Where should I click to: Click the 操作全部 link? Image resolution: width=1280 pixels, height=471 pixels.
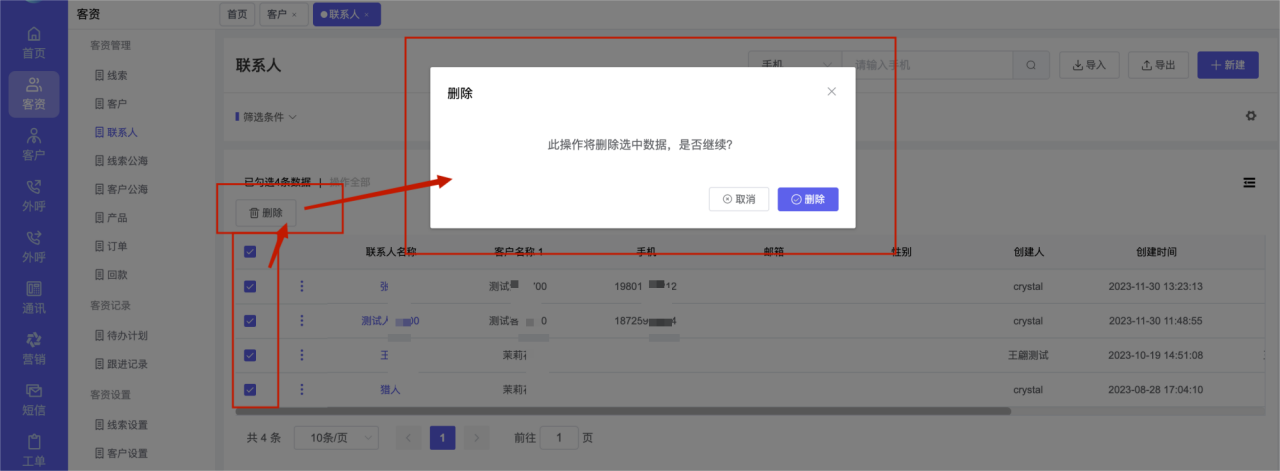pyautogui.click(x=350, y=182)
